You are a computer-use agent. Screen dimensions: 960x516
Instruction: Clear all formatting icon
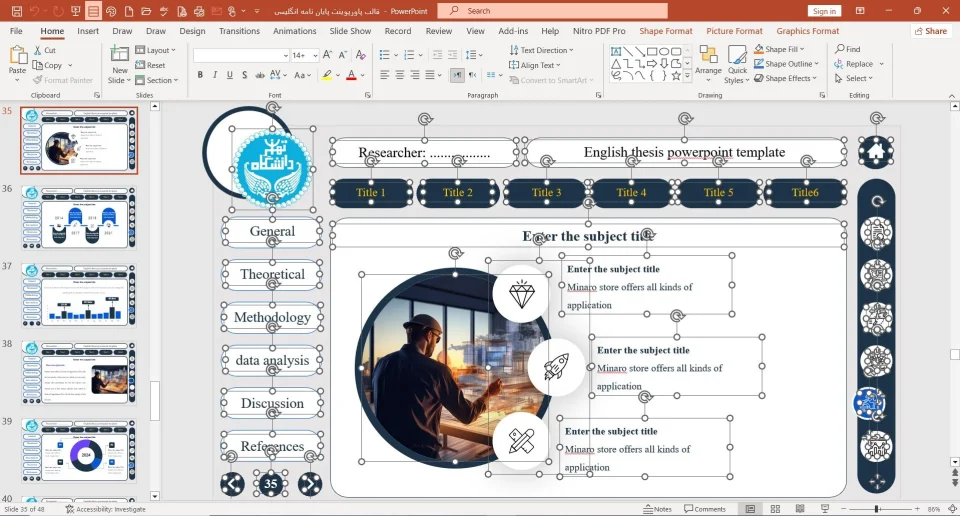(361, 55)
